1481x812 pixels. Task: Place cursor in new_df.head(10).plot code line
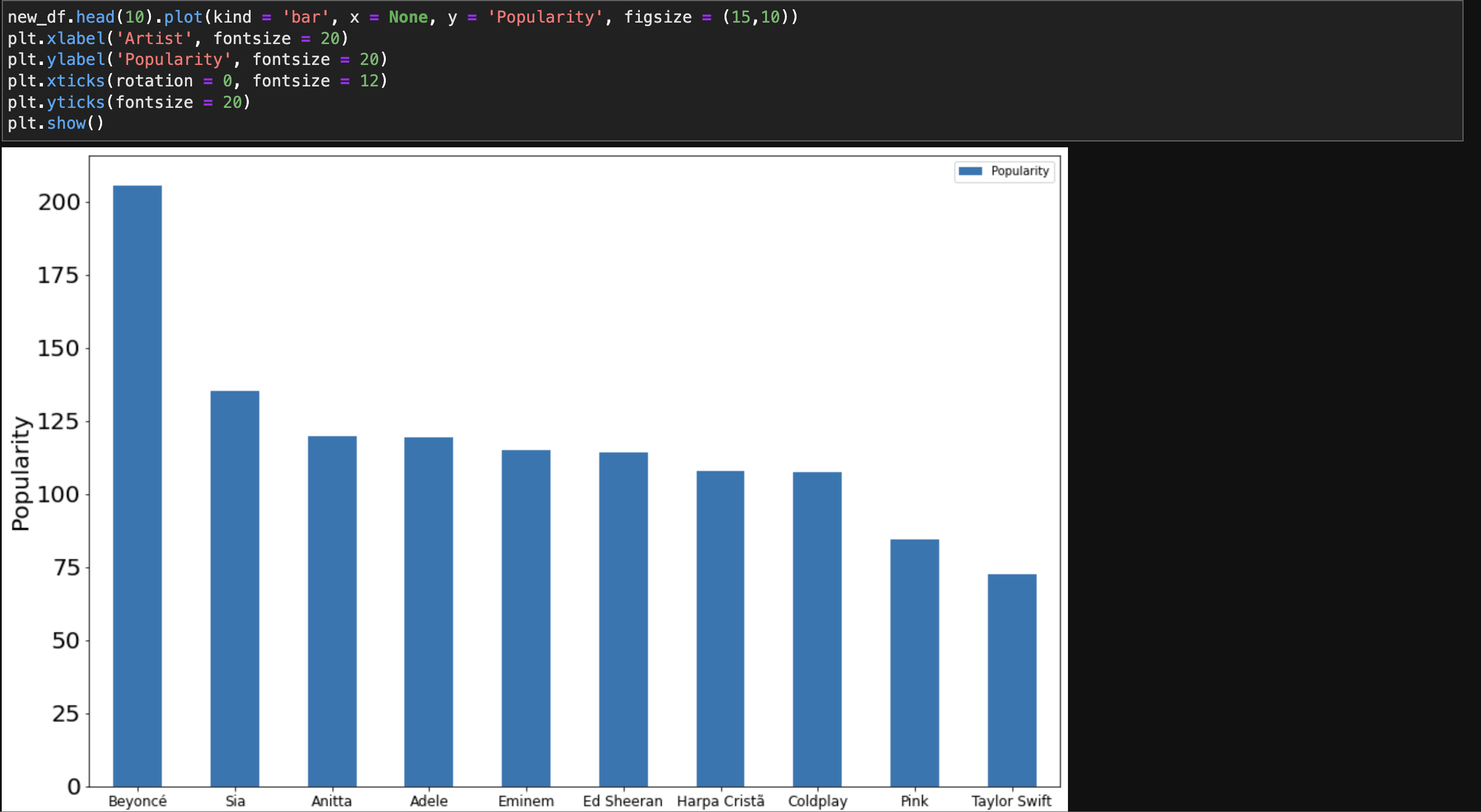pyautogui.click(x=403, y=17)
